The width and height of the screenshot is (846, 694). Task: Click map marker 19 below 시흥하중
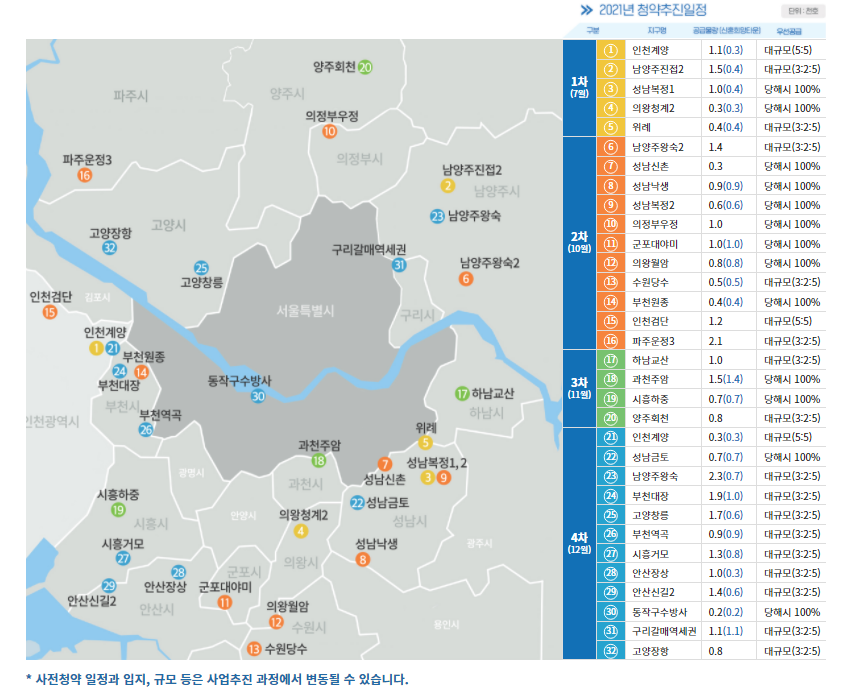[118, 509]
